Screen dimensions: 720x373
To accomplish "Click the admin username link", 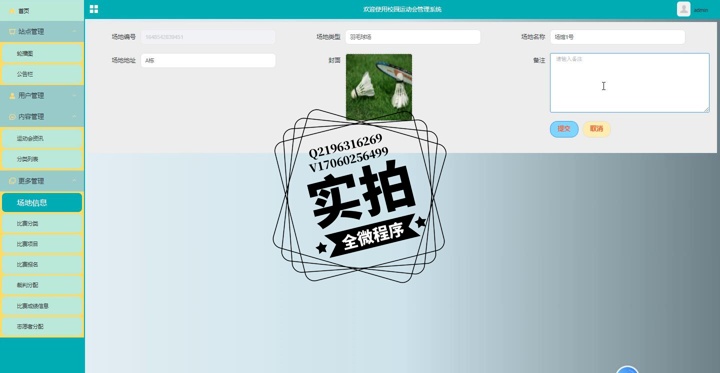I will click(x=701, y=10).
